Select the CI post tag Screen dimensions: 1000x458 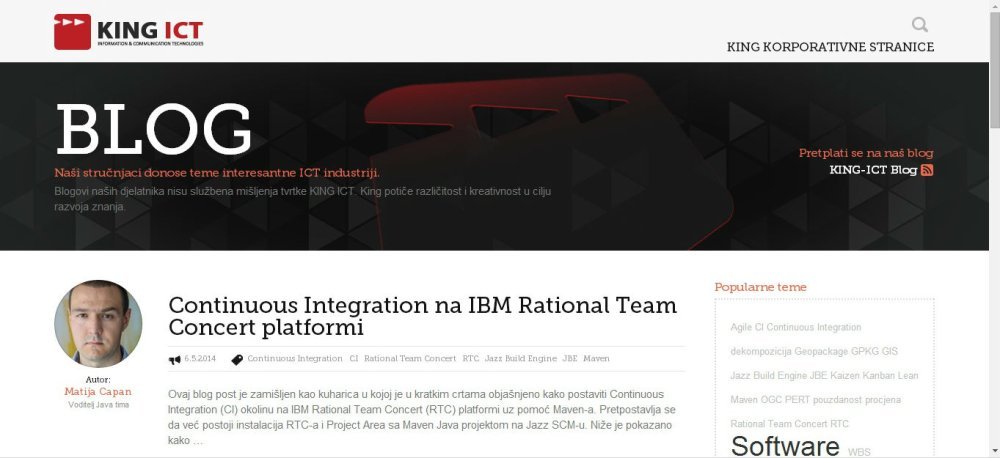click(354, 358)
